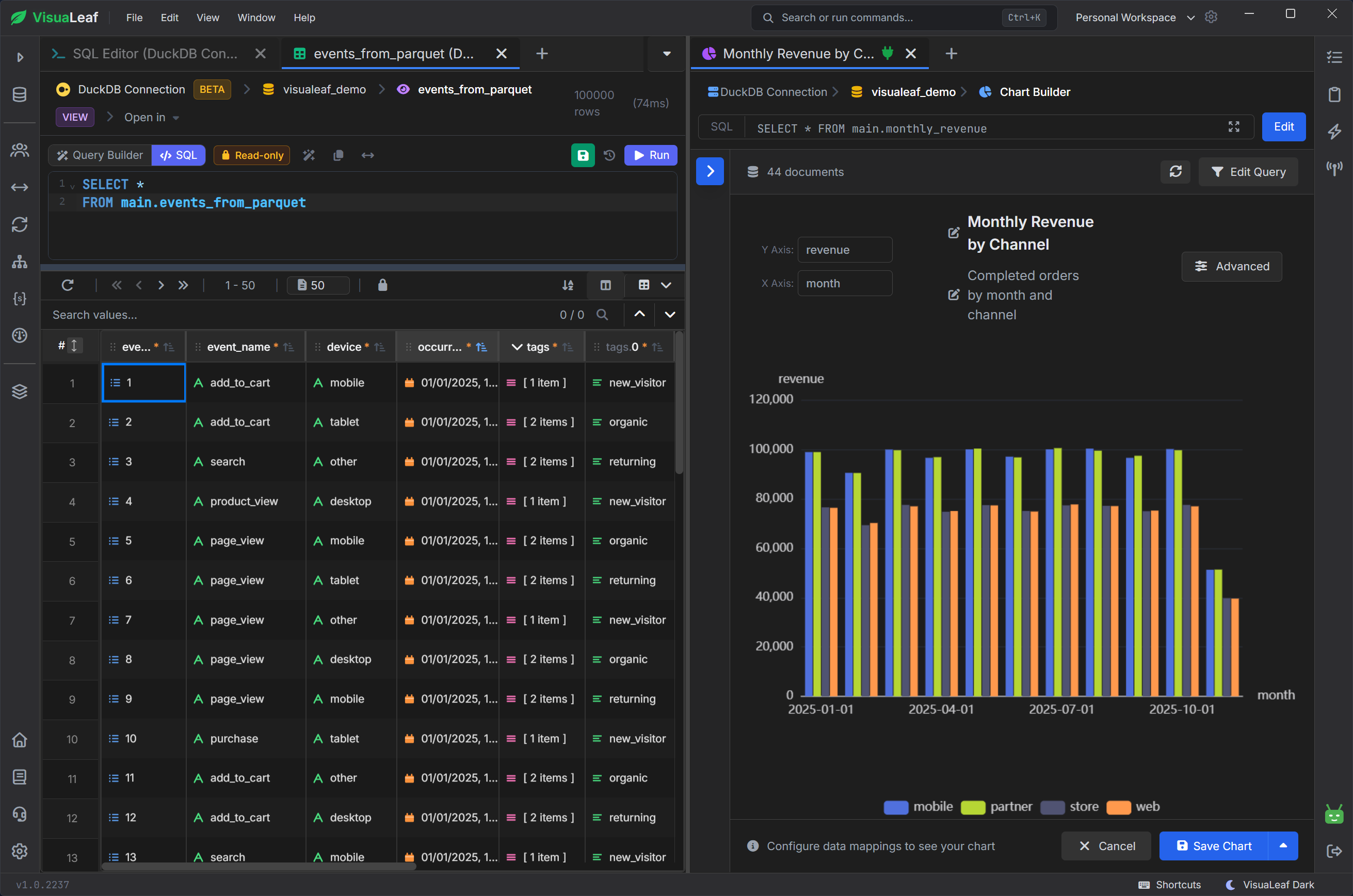Click the A-Z sort icon
The image size is (1353, 896).
pos(568,285)
